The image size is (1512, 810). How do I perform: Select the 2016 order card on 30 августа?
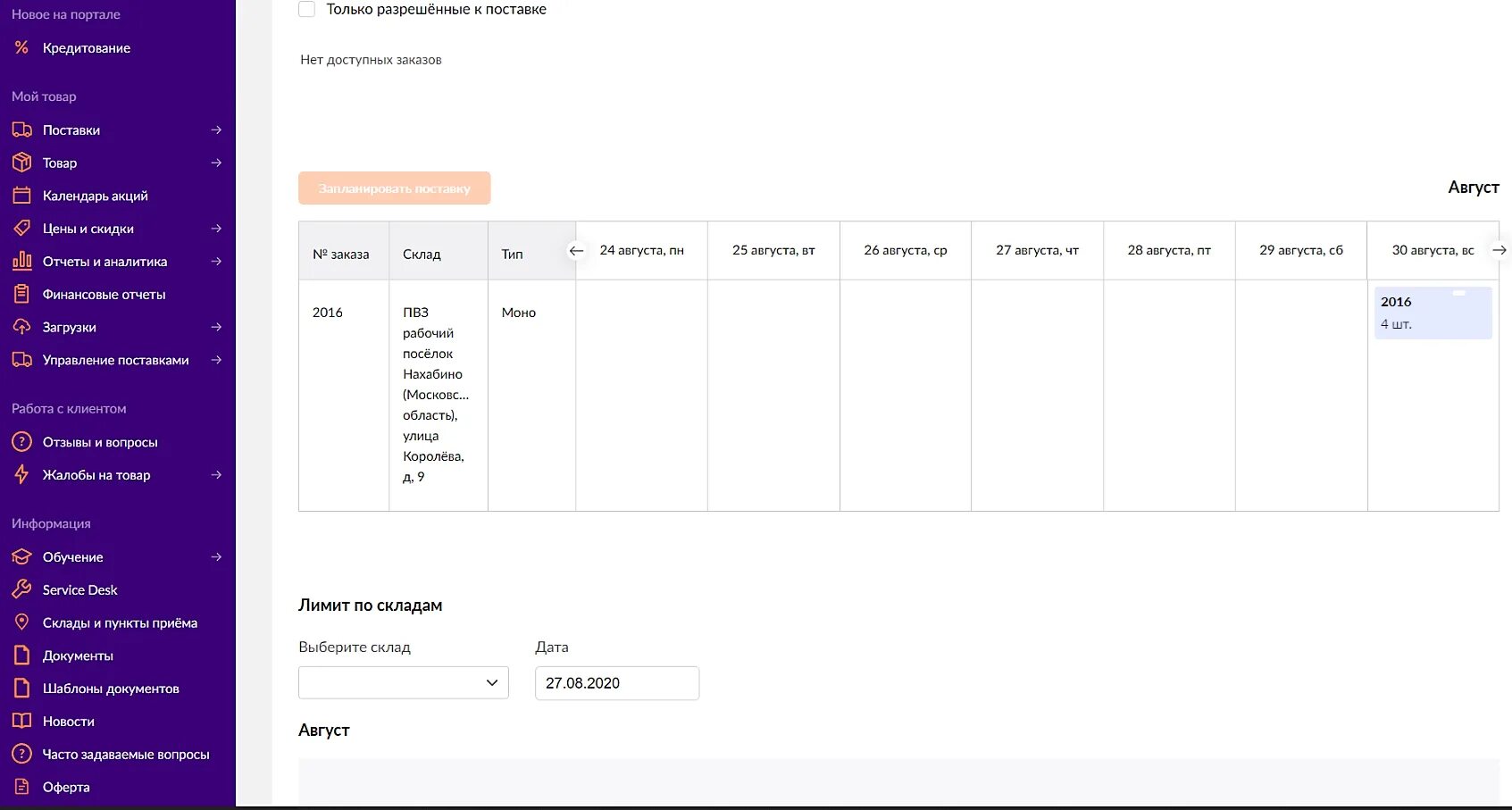[x=1433, y=313]
